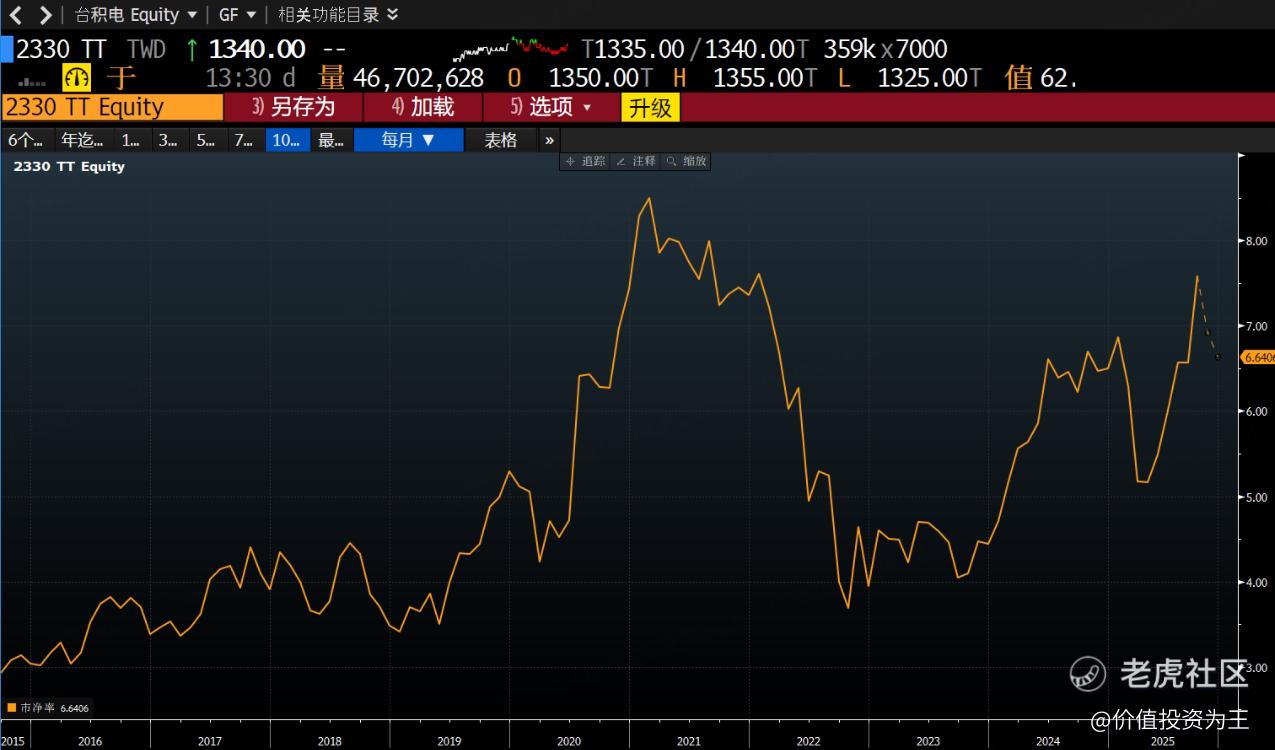Activate the 追踪 crosshair tool

point(585,161)
